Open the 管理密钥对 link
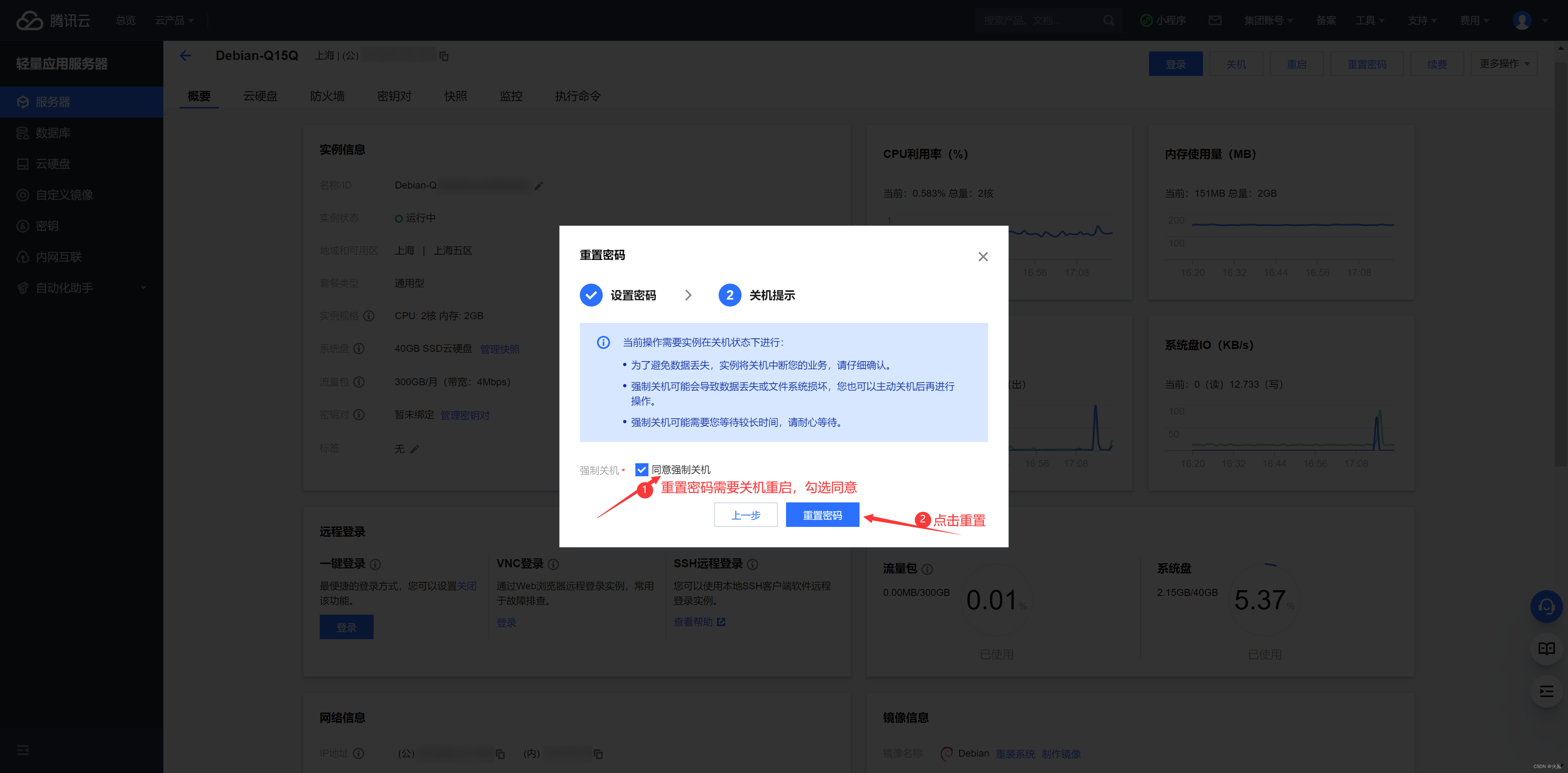Image resolution: width=1568 pixels, height=773 pixels. pyautogui.click(x=464, y=415)
